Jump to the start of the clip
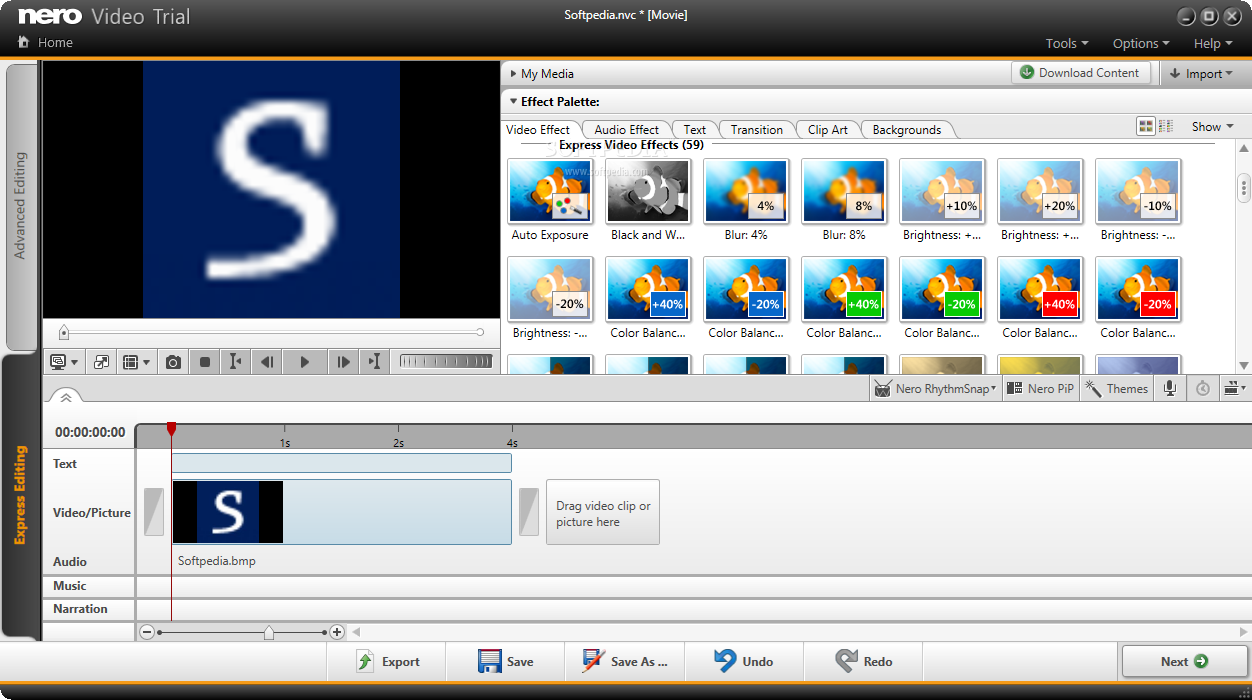Image resolution: width=1252 pixels, height=700 pixels. (x=235, y=362)
